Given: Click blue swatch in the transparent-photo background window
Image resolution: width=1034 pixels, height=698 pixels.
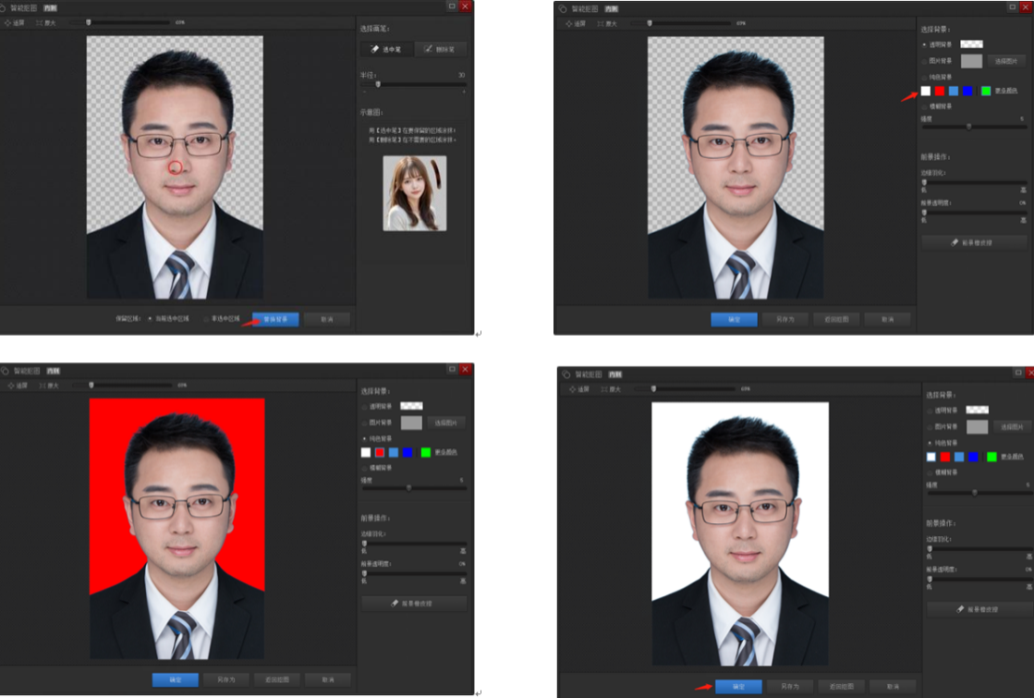Looking at the screenshot, I should (x=968, y=91).
